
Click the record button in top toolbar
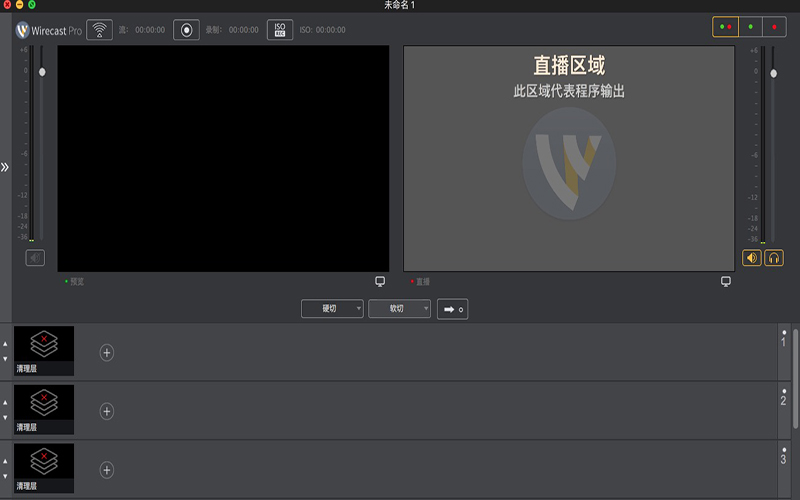(x=186, y=30)
